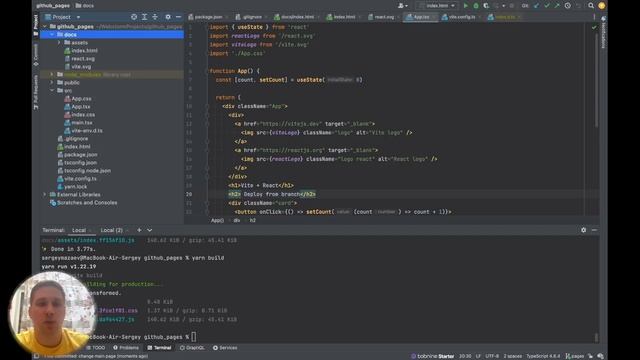Open the avatar icon at the far right of the toolbar
Viewport: 640px width, 360px height.
pos(602,6)
